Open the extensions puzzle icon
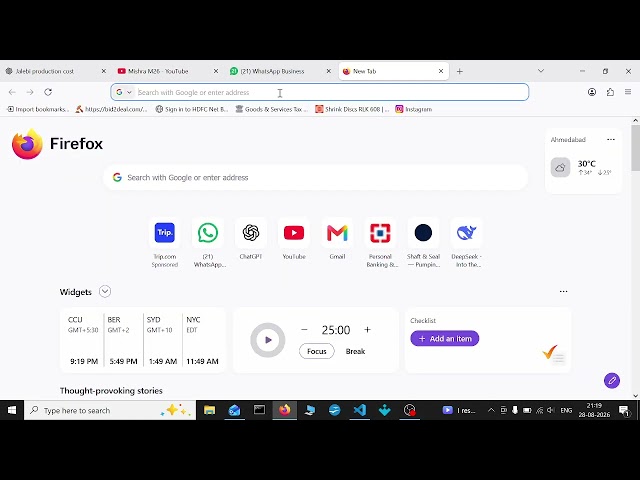640x480 pixels. tap(610, 92)
